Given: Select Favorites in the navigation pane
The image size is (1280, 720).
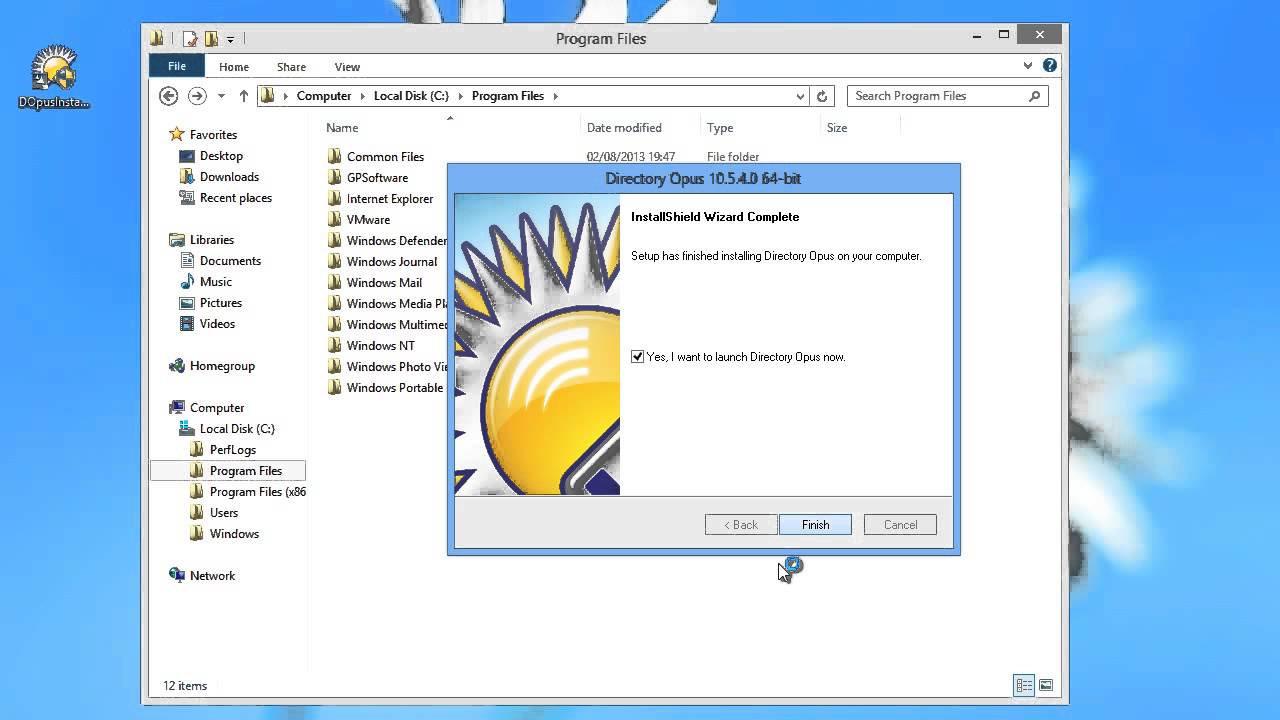Looking at the screenshot, I should pos(213,135).
